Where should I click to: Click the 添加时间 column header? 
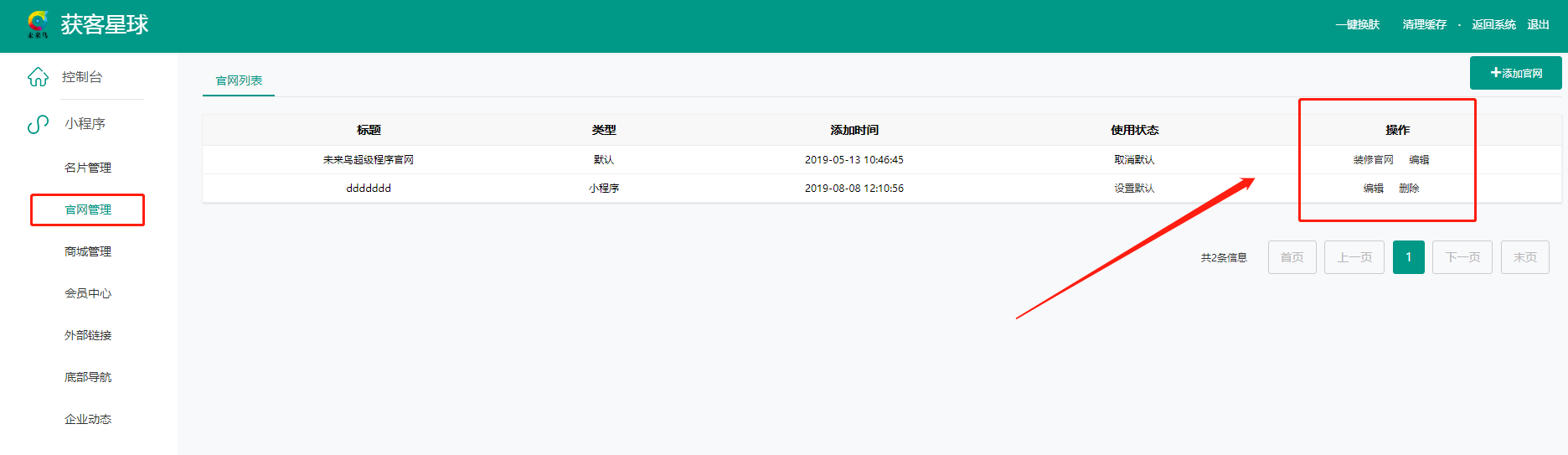(x=854, y=130)
